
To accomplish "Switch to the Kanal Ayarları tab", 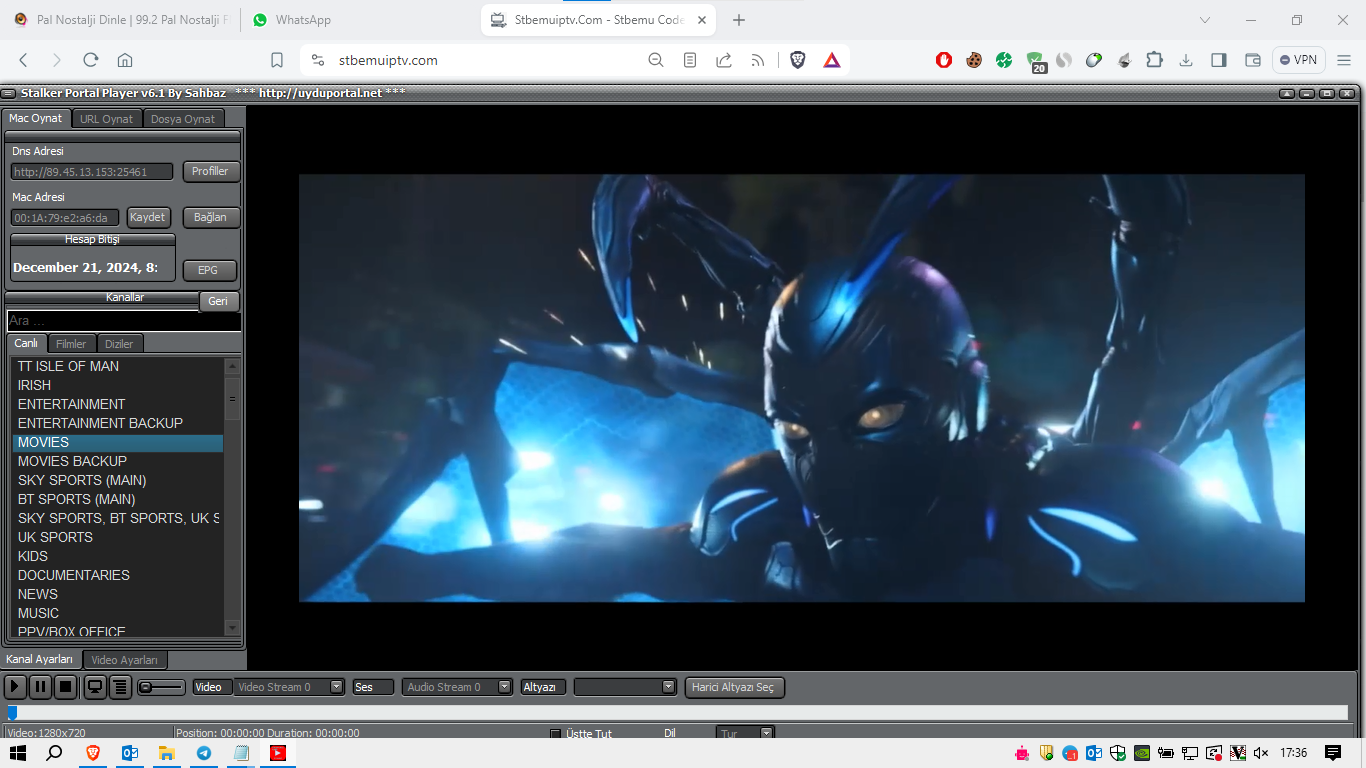I will pyautogui.click(x=40, y=659).
